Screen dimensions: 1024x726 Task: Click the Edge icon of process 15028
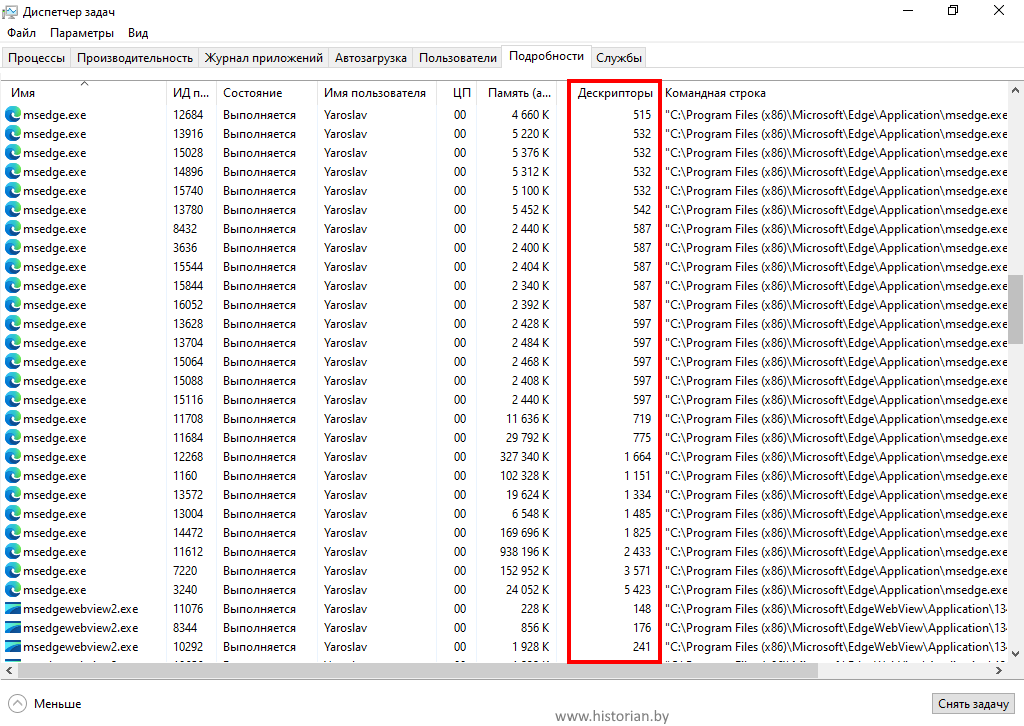coord(13,152)
